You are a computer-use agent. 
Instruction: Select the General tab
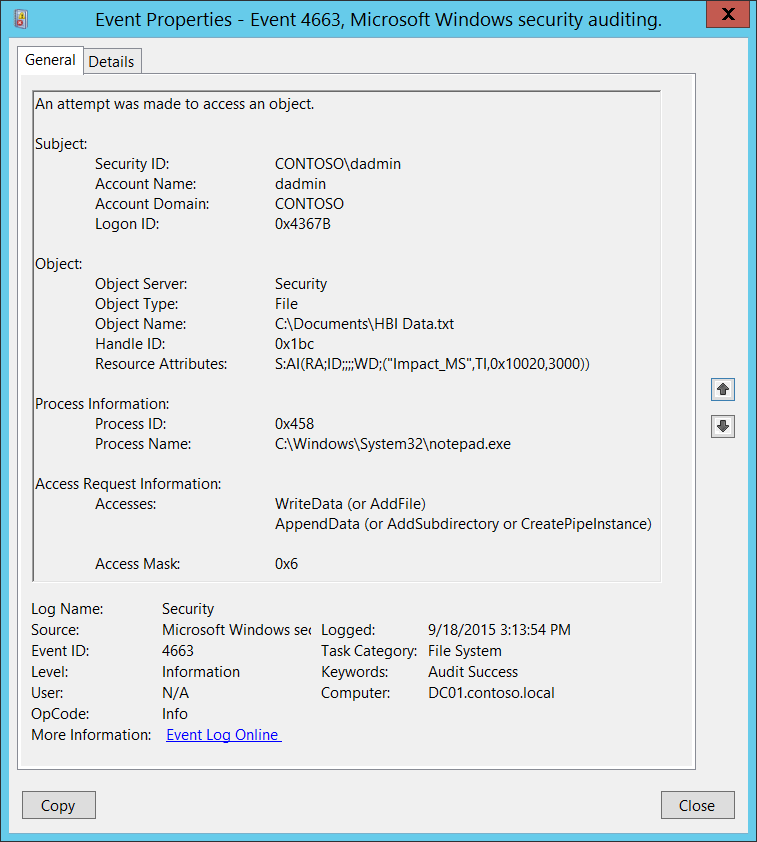[50, 60]
